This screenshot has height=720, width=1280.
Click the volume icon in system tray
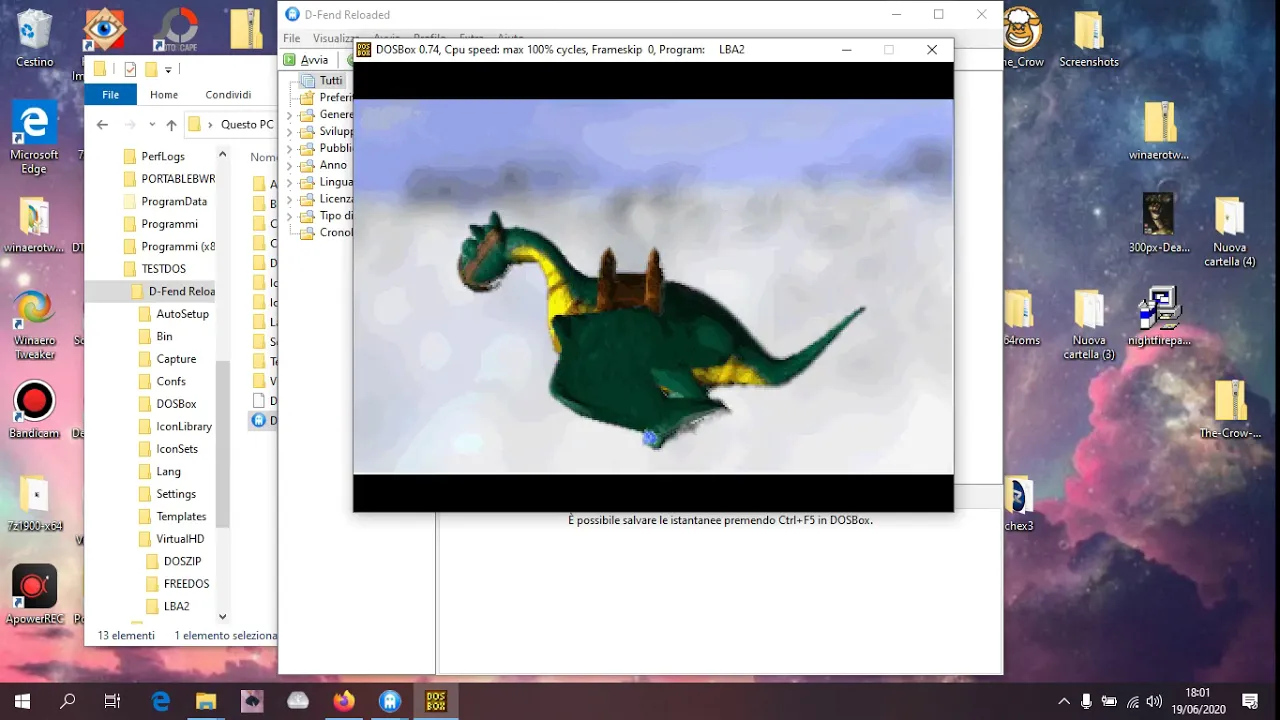1155,701
